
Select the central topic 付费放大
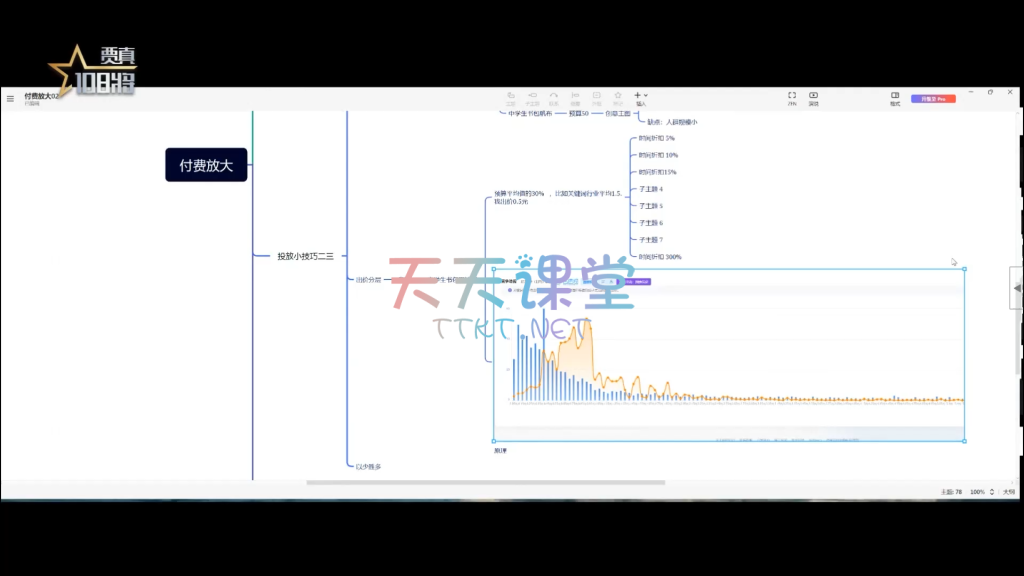tap(206, 165)
